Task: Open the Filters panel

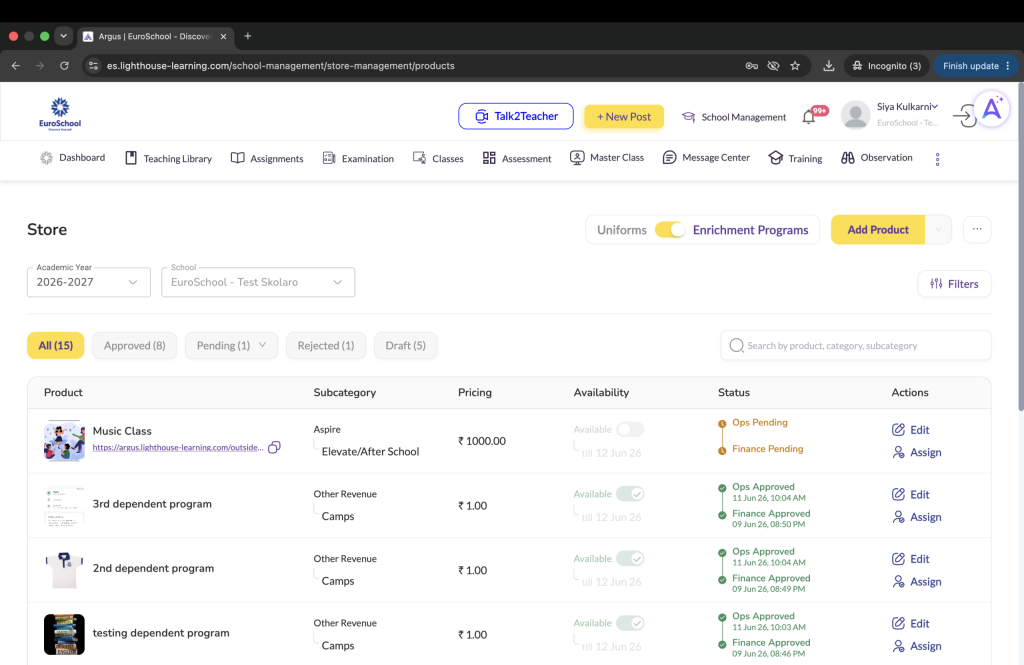Action: click(x=954, y=284)
